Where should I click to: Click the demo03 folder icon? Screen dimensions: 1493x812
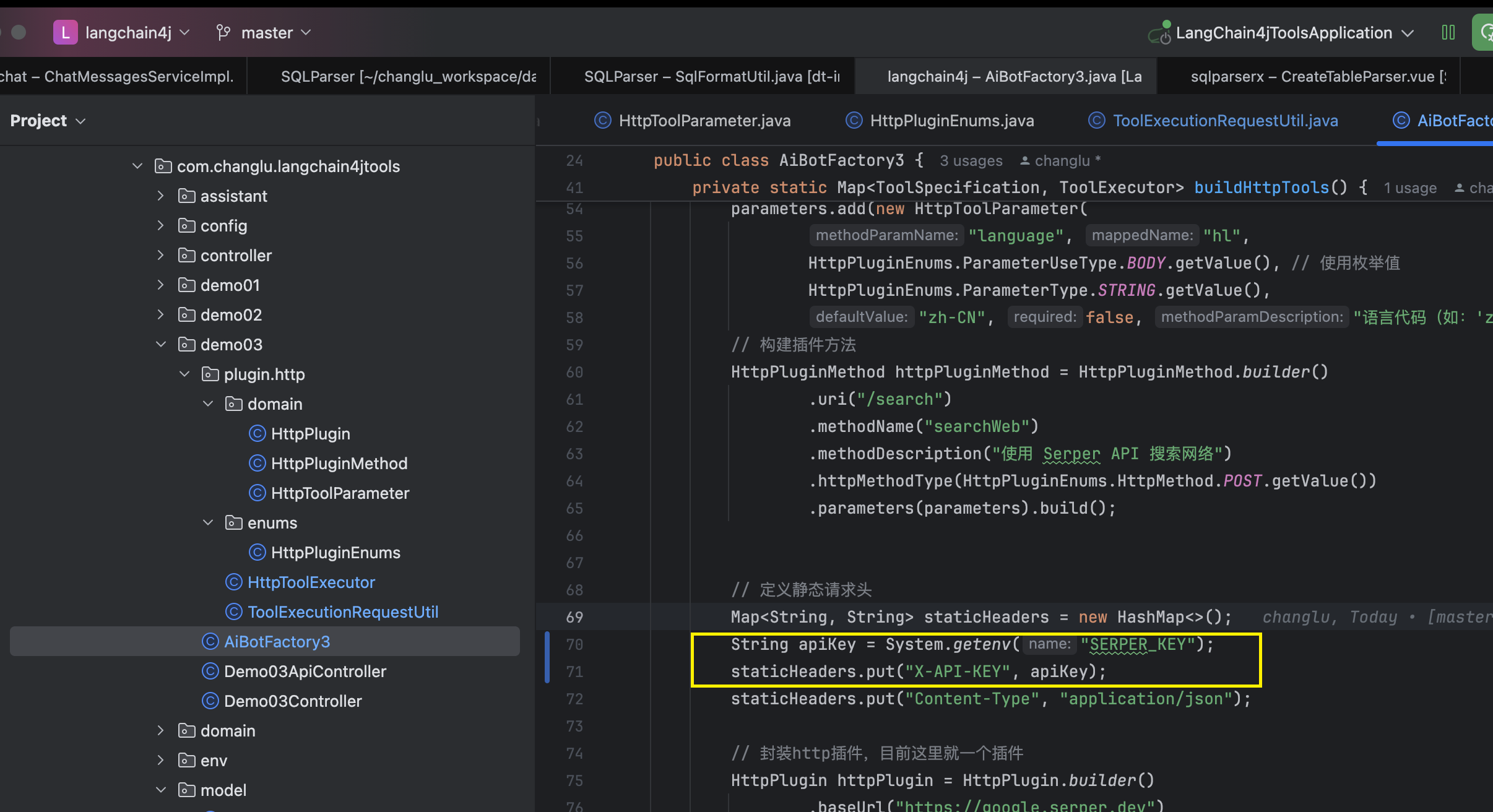[x=186, y=344]
